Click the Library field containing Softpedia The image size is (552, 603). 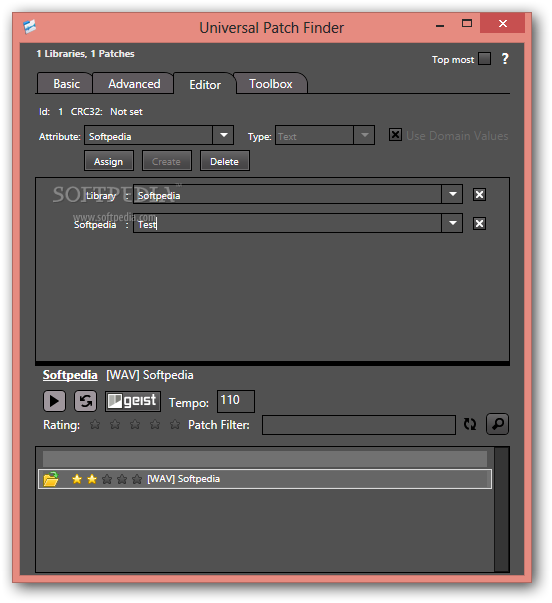point(287,195)
